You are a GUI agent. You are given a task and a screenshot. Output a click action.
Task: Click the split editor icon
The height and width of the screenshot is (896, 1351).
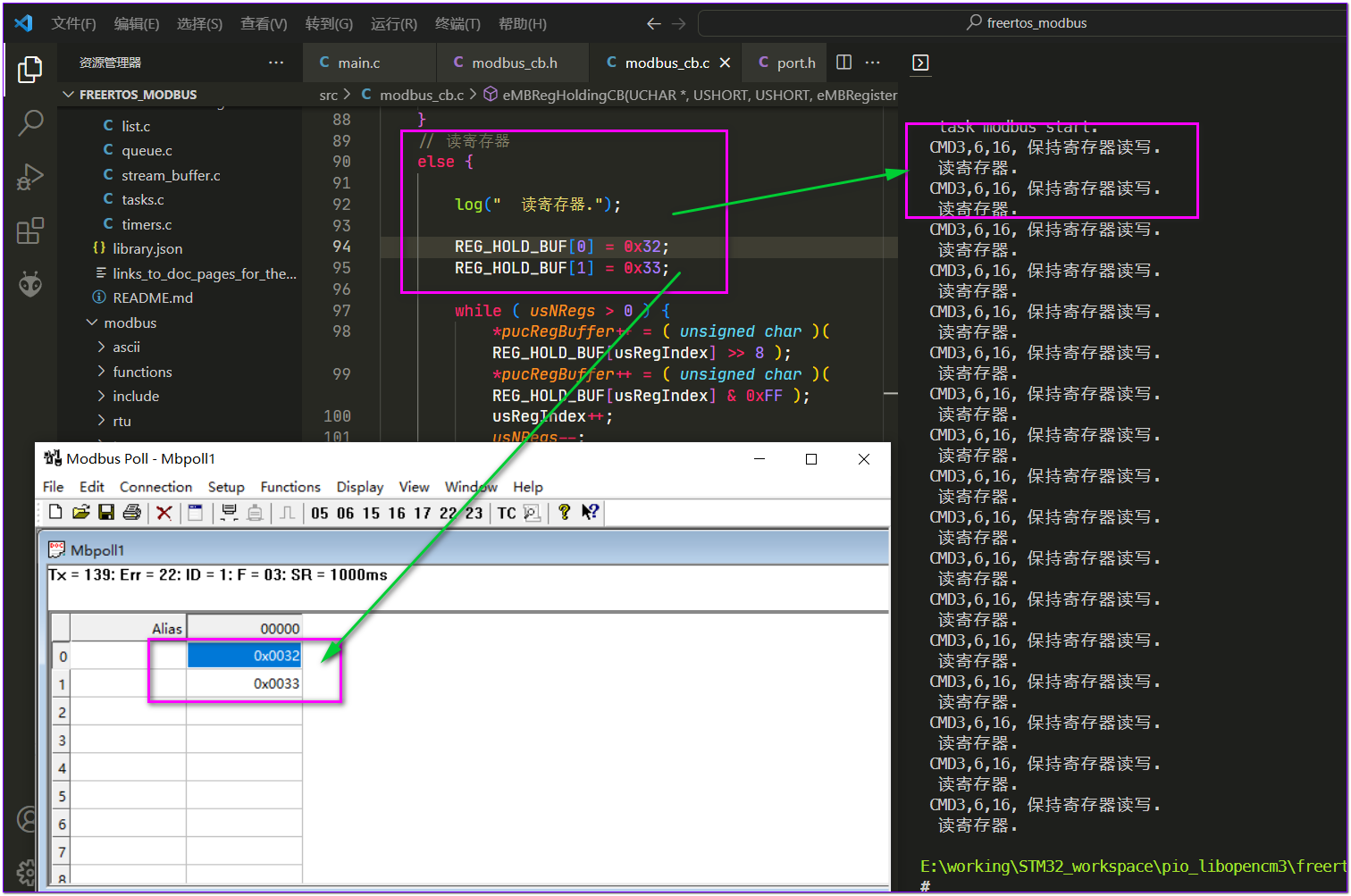(x=843, y=63)
